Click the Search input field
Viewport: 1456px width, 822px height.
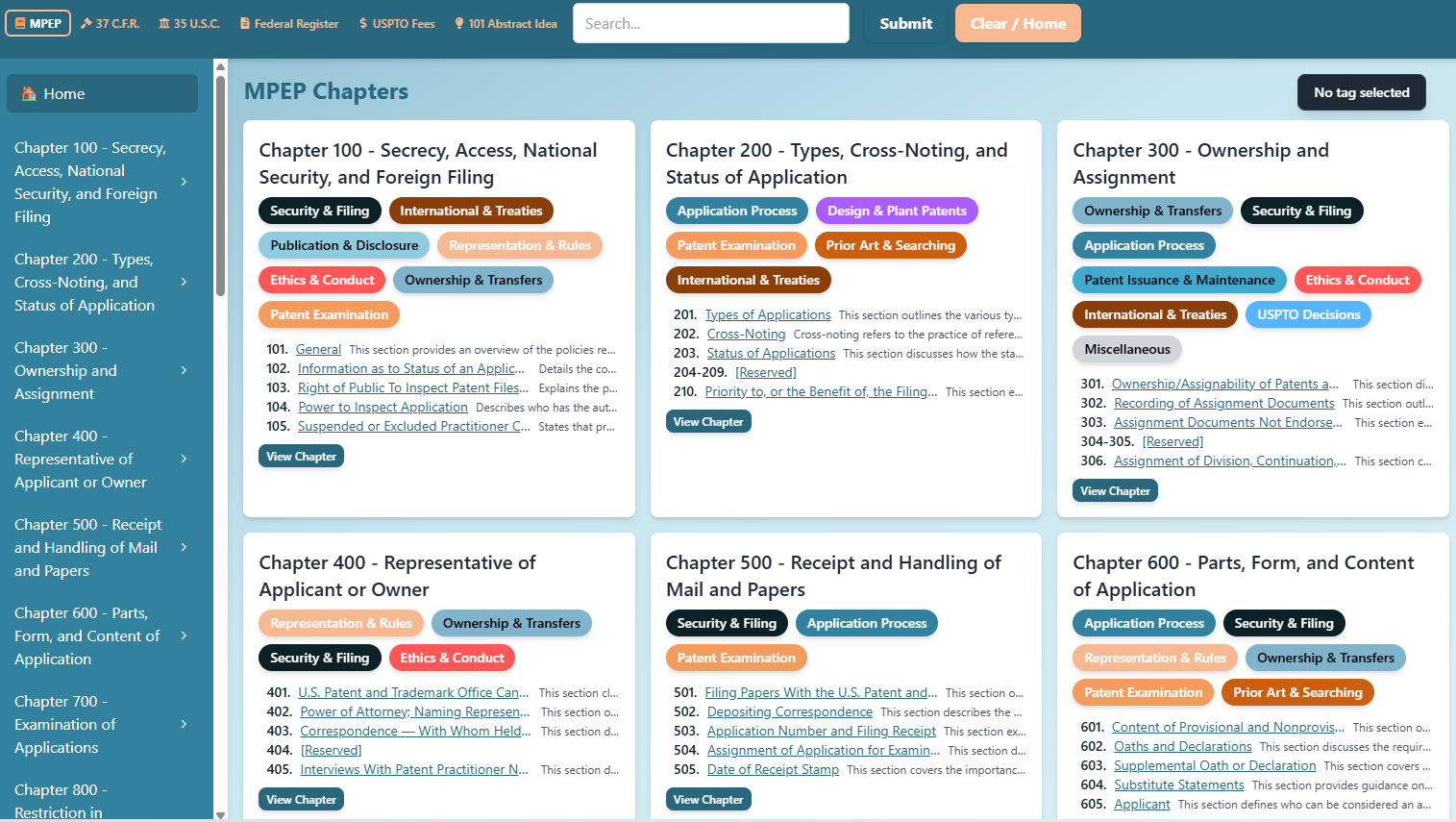pyautogui.click(x=710, y=23)
